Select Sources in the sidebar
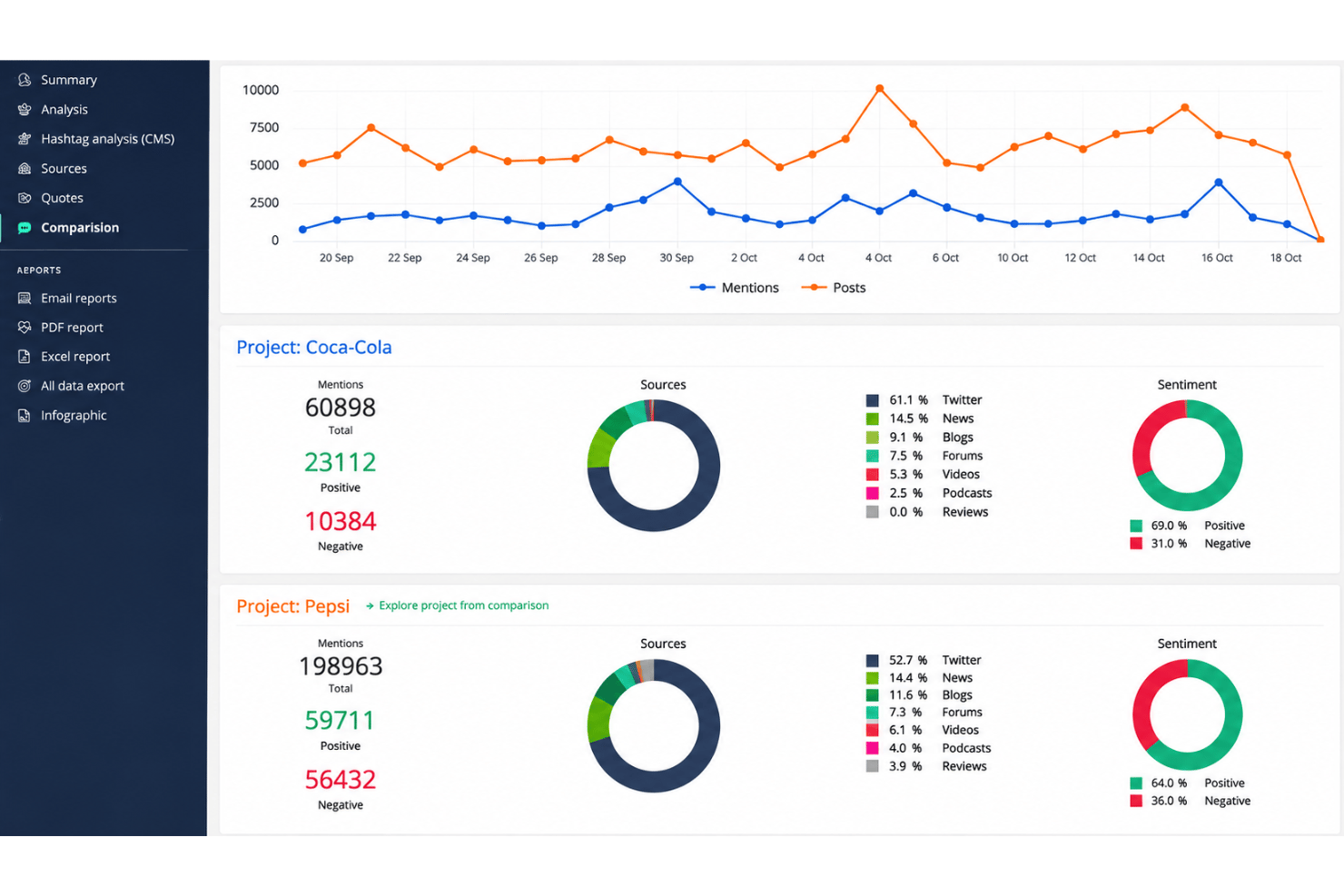Image resolution: width=1344 pixels, height=896 pixels. click(64, 169)
